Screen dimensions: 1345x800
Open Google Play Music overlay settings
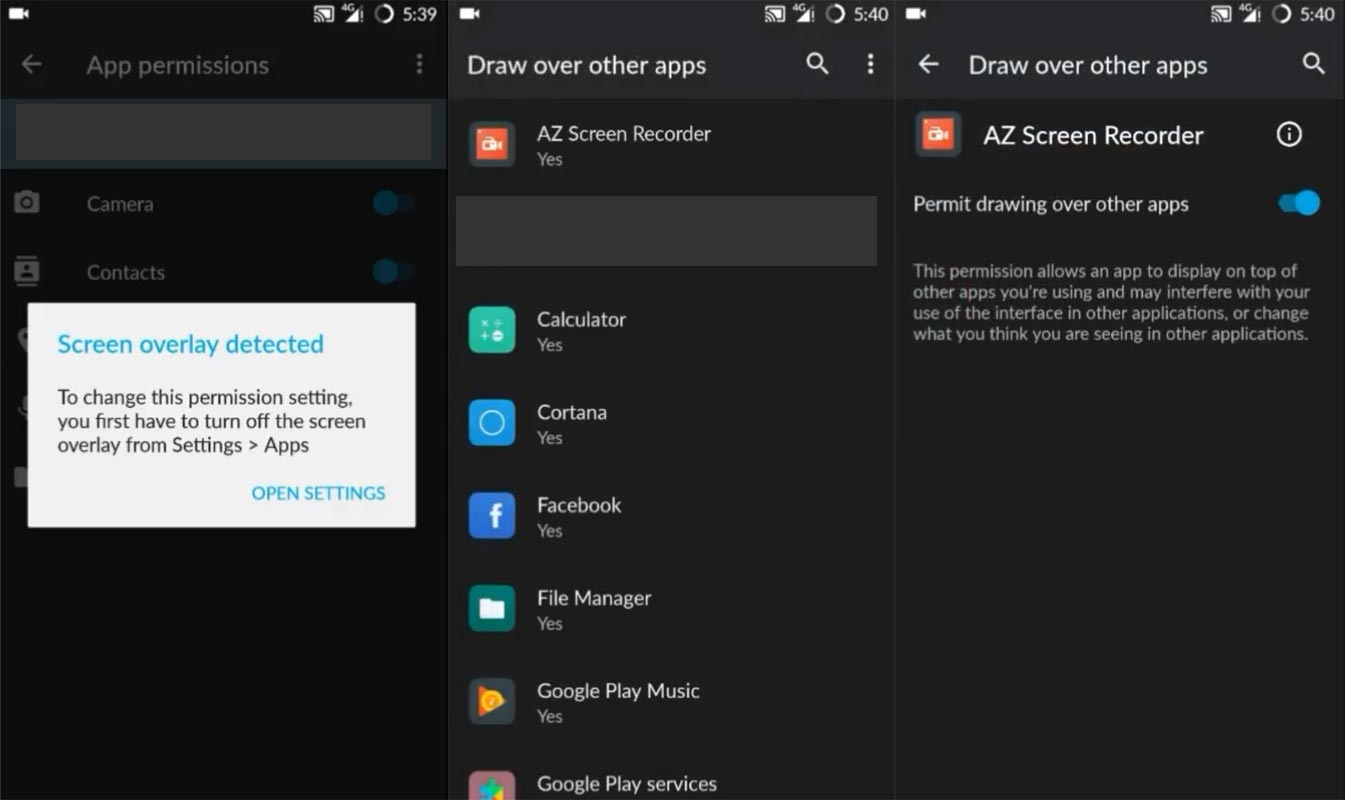pyautogui.click(x=671, y=703)
